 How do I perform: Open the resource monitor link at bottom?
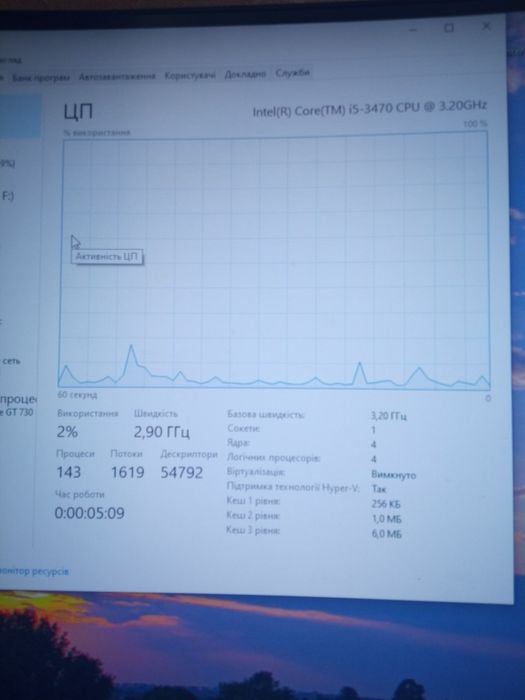34,571
